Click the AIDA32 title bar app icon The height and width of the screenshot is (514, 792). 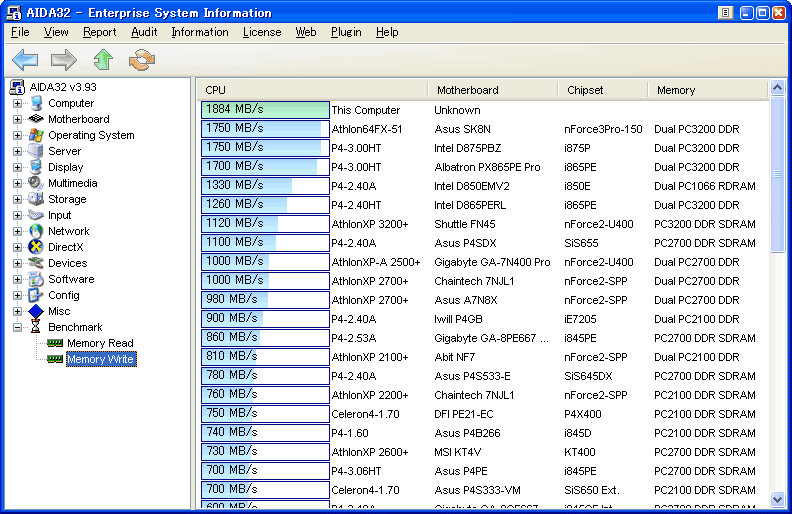(14, 13)
